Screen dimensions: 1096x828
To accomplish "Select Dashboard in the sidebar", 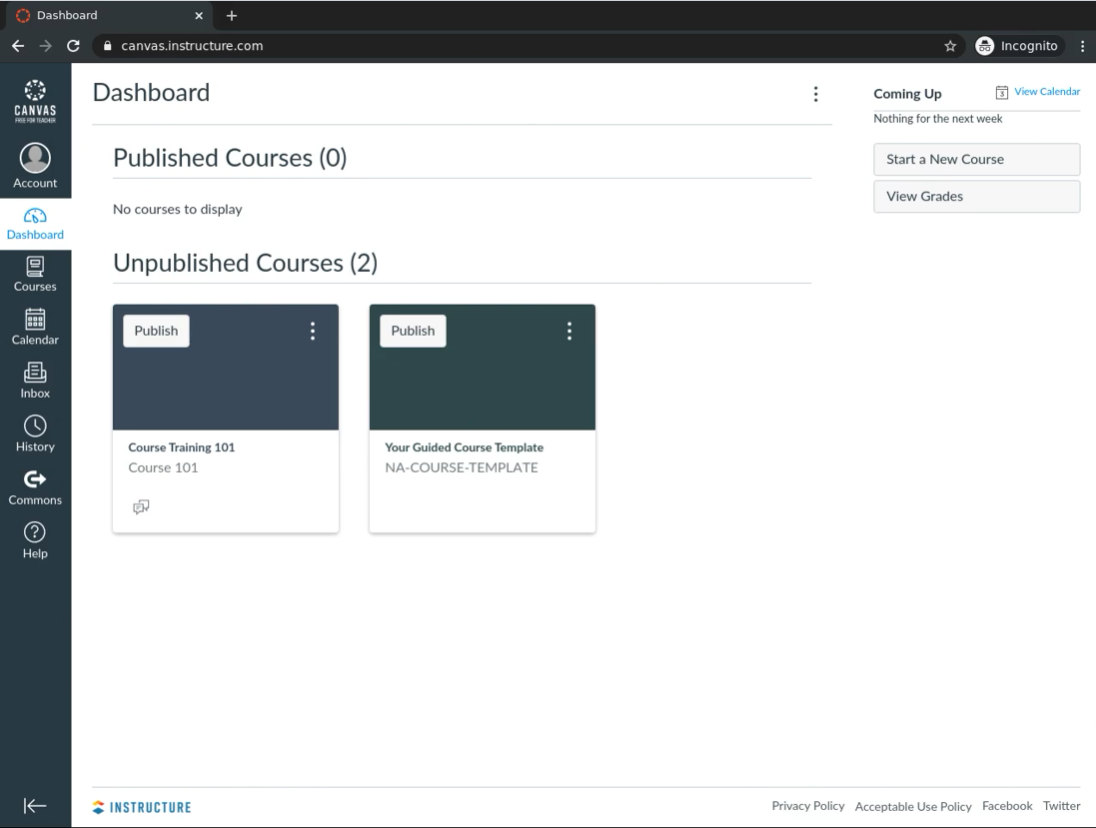I will coord(36,222).
